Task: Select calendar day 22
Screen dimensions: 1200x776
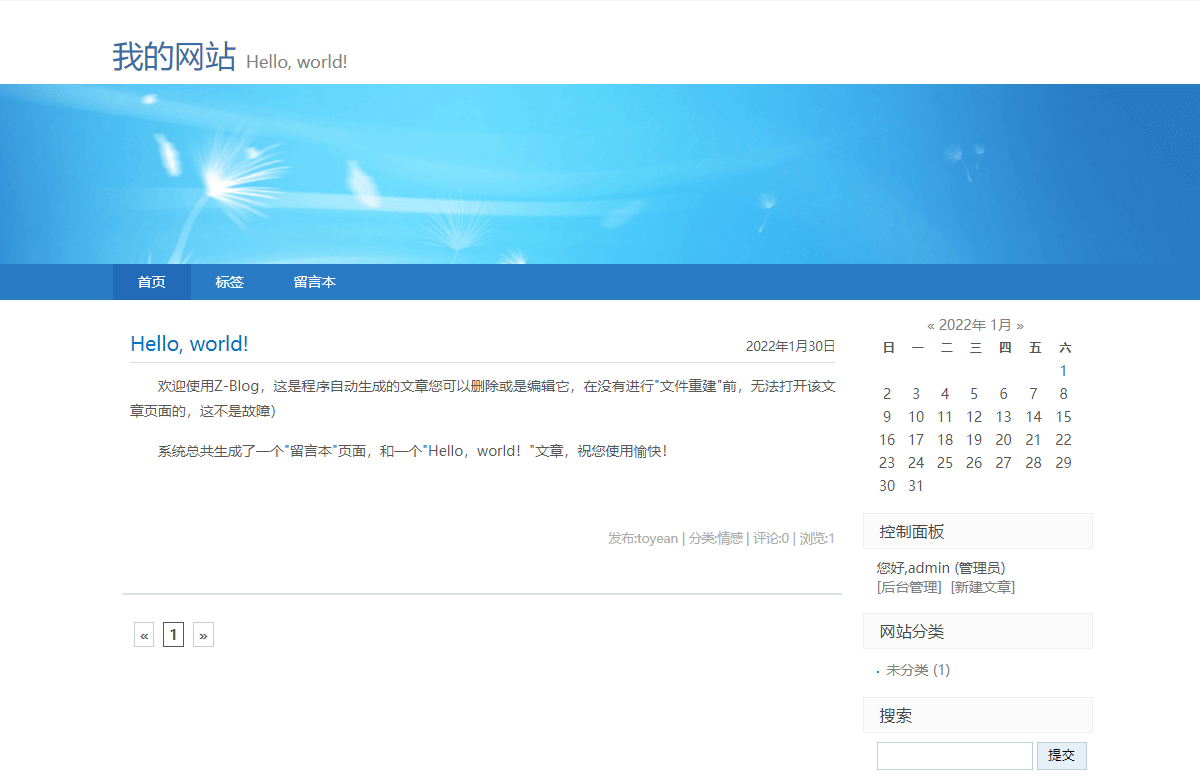Action: click(1064, 440)
